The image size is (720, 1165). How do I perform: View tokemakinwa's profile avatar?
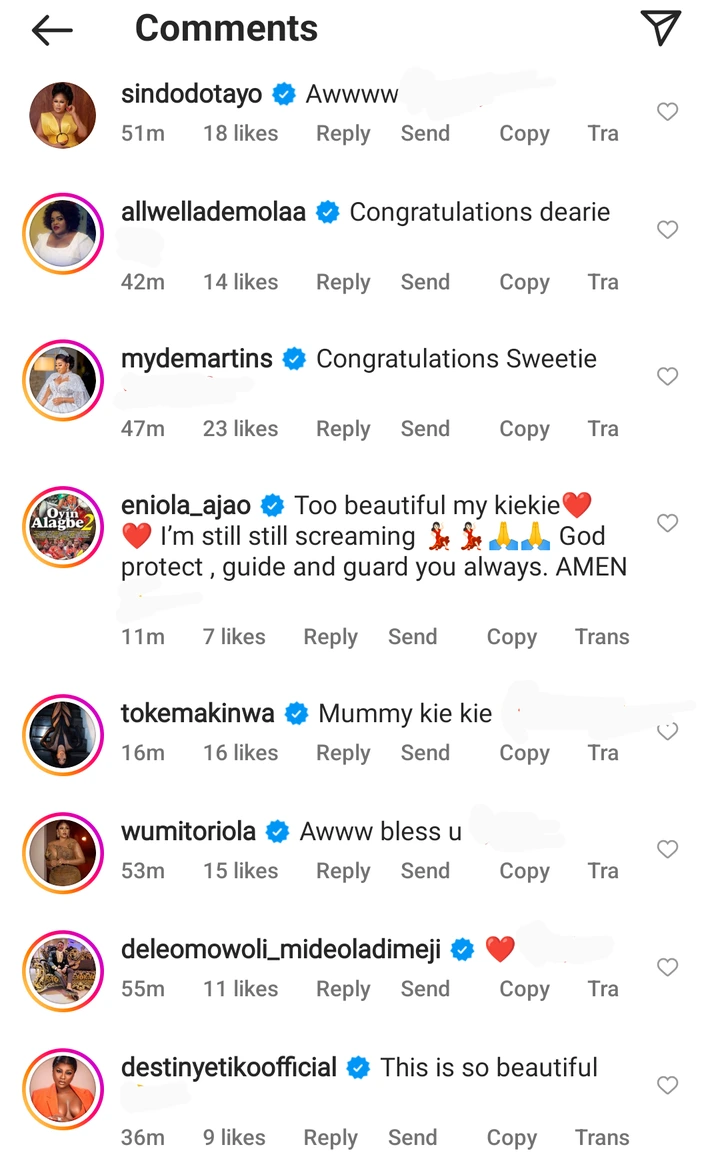[63, 734]
